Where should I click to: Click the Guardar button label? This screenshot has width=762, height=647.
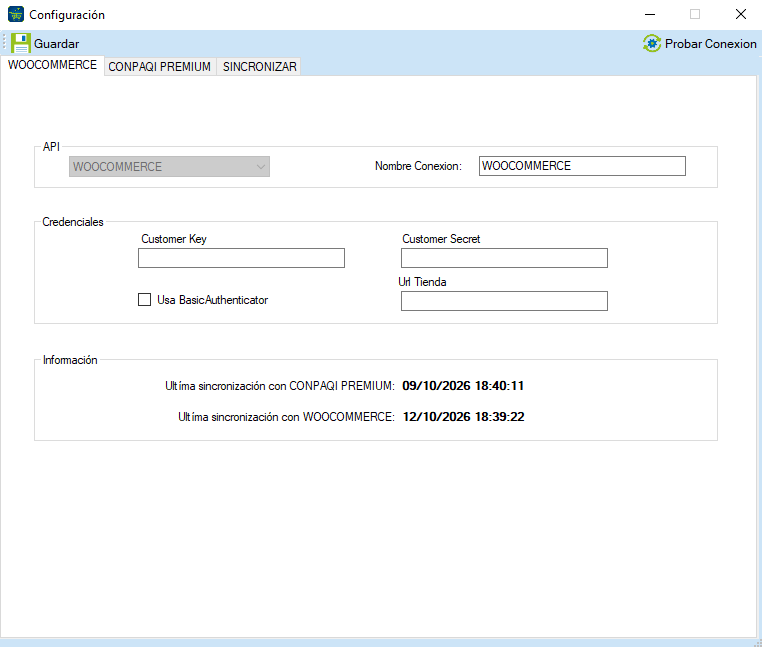click(56, 44)
